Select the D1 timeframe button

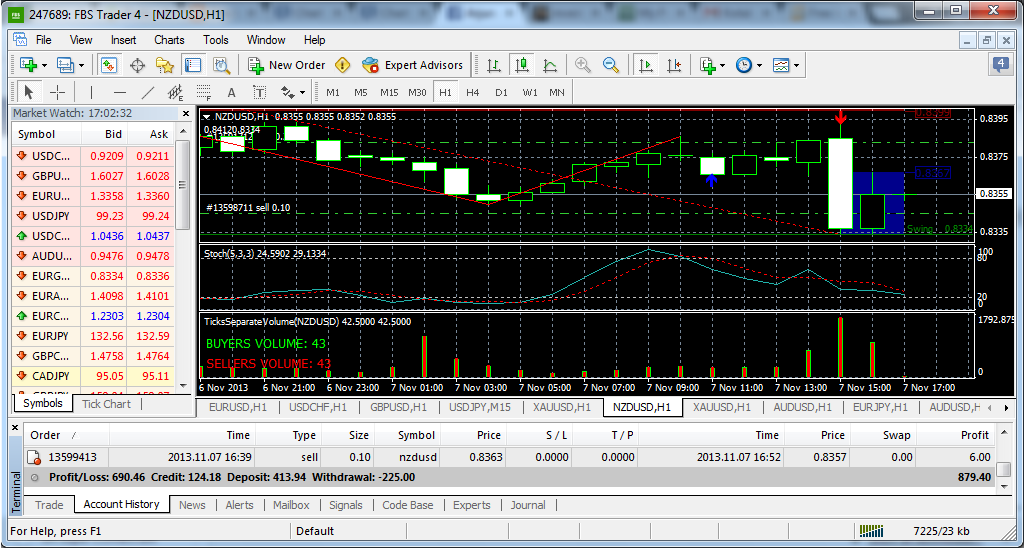[x=501, y=92]
